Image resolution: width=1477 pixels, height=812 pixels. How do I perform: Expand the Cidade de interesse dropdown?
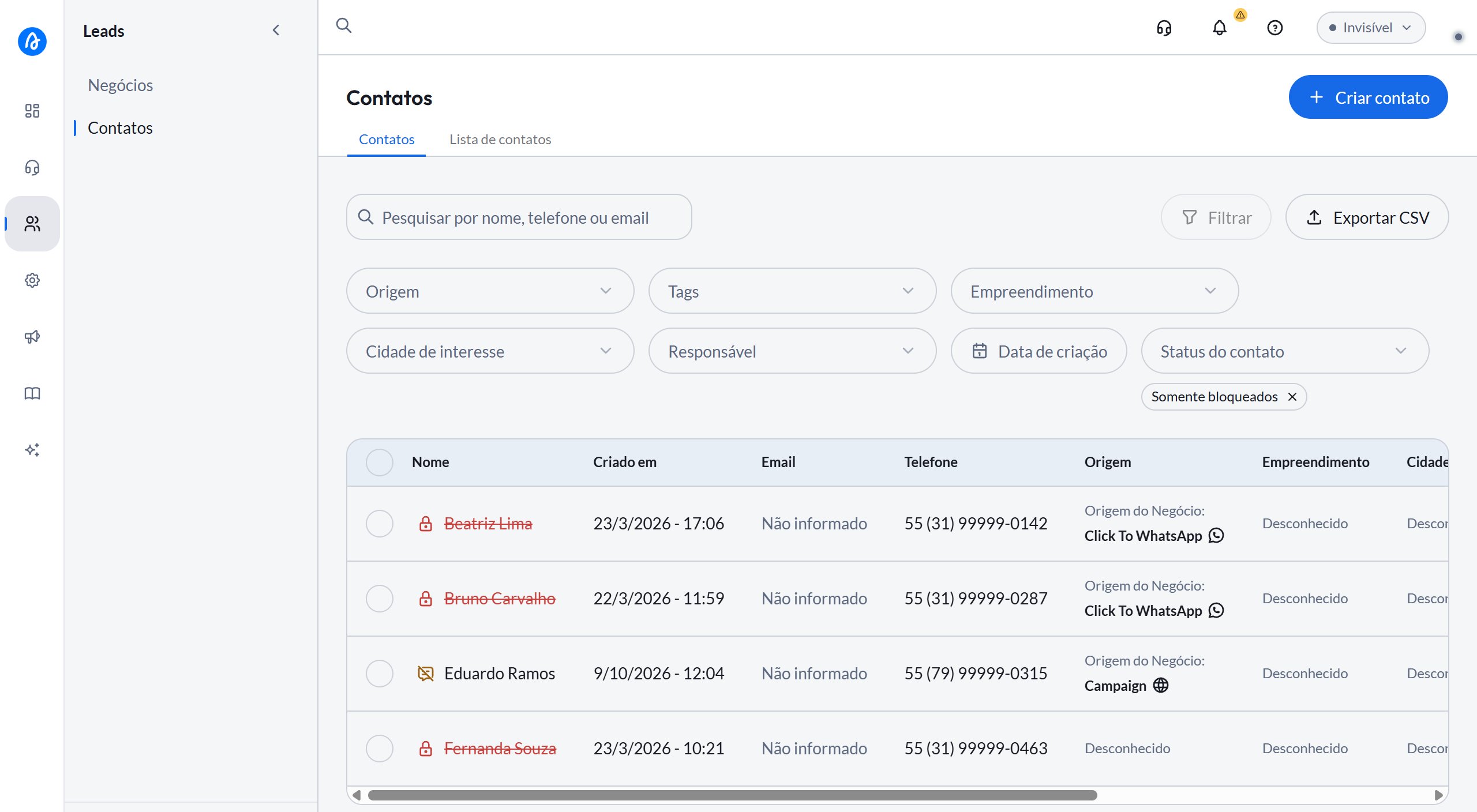tap(490, 351)
